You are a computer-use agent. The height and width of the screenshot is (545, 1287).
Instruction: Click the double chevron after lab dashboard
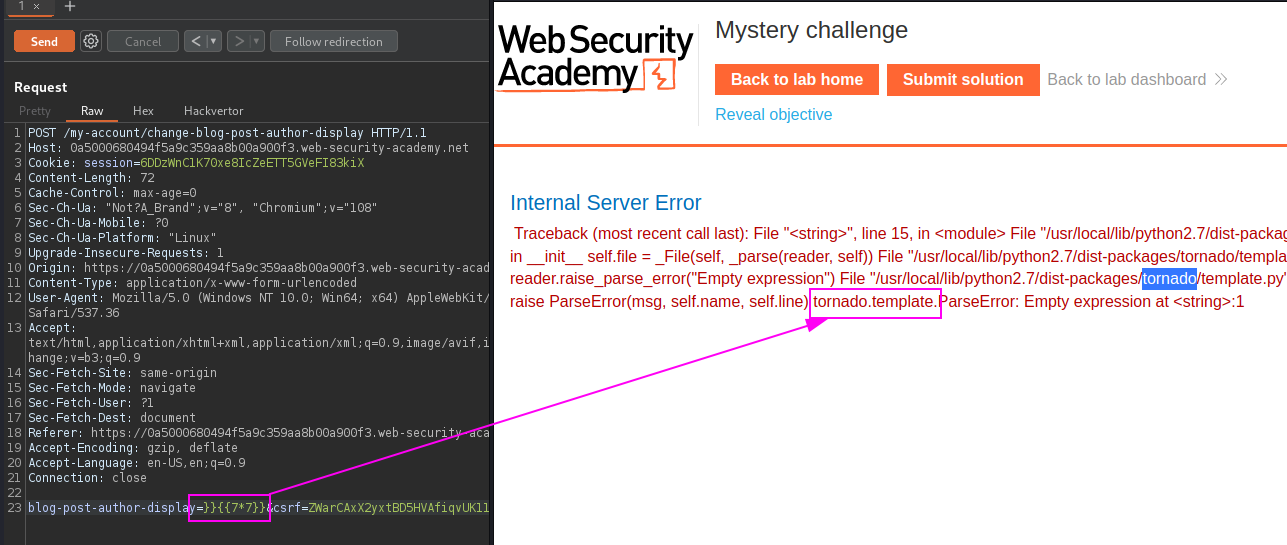coord(1220,80)
